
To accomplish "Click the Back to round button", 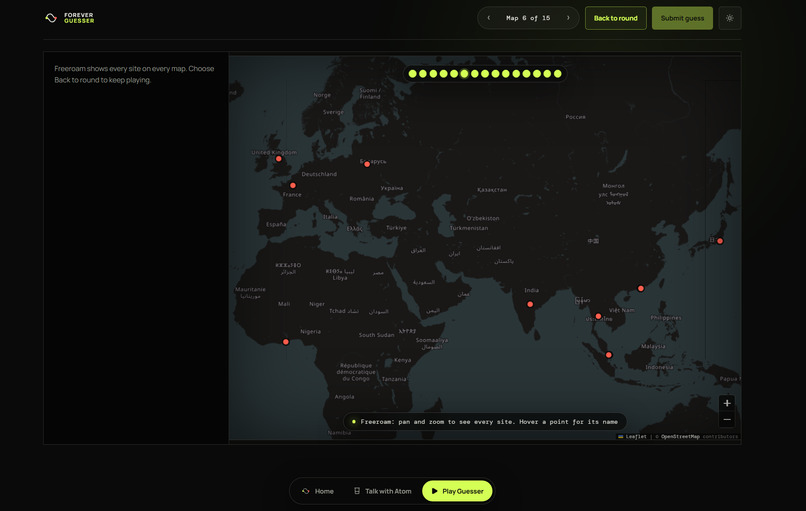I will (x=615, y=18).
